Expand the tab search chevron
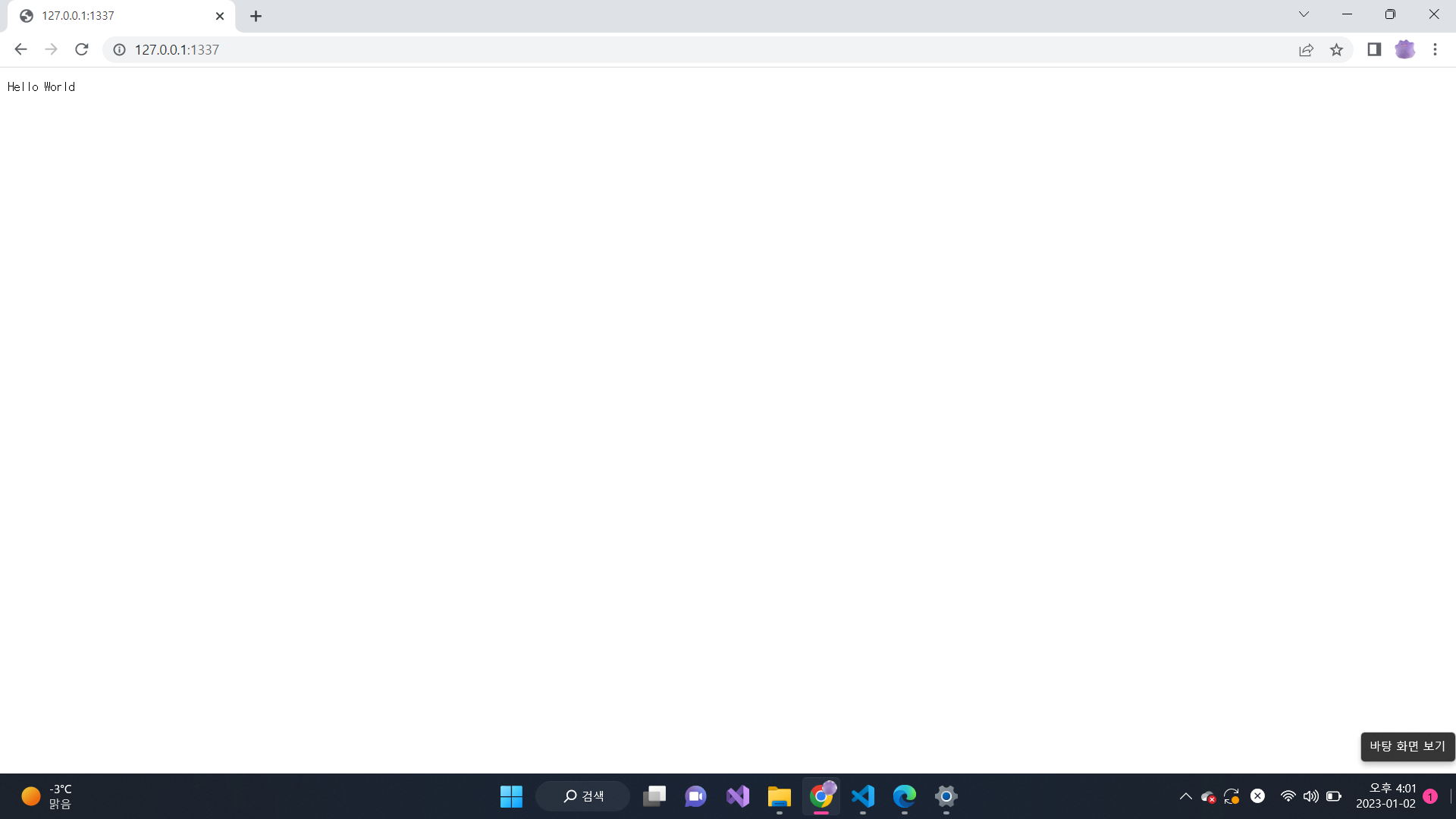The height and width of the screenshot is (819, 1456). (1304, 14)
